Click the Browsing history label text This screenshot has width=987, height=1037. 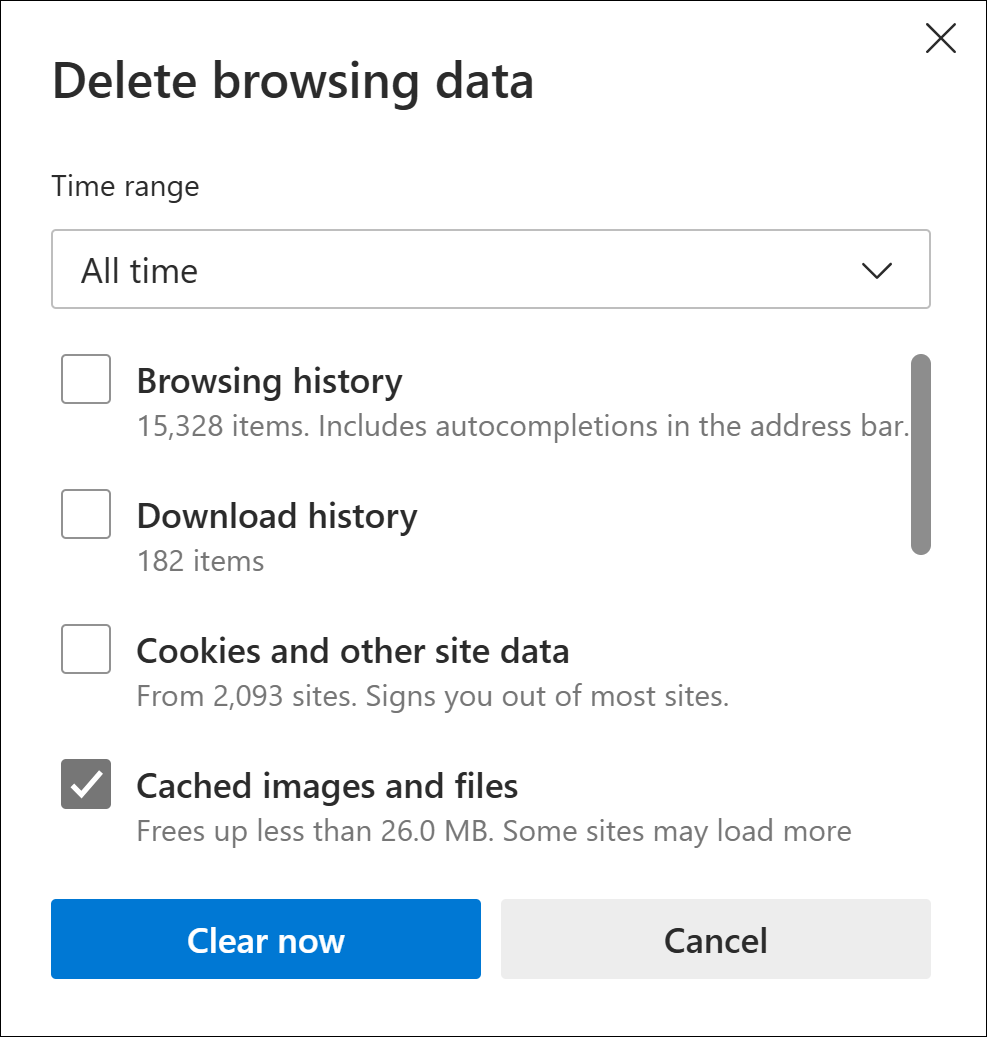(269, 381)
